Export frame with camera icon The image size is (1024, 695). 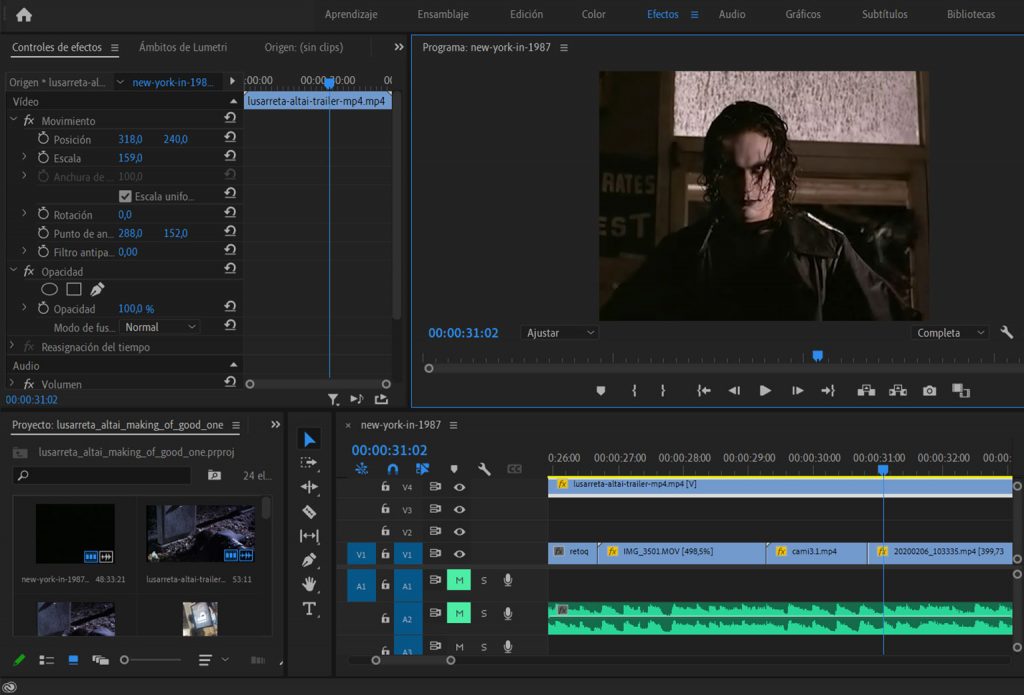929,391
